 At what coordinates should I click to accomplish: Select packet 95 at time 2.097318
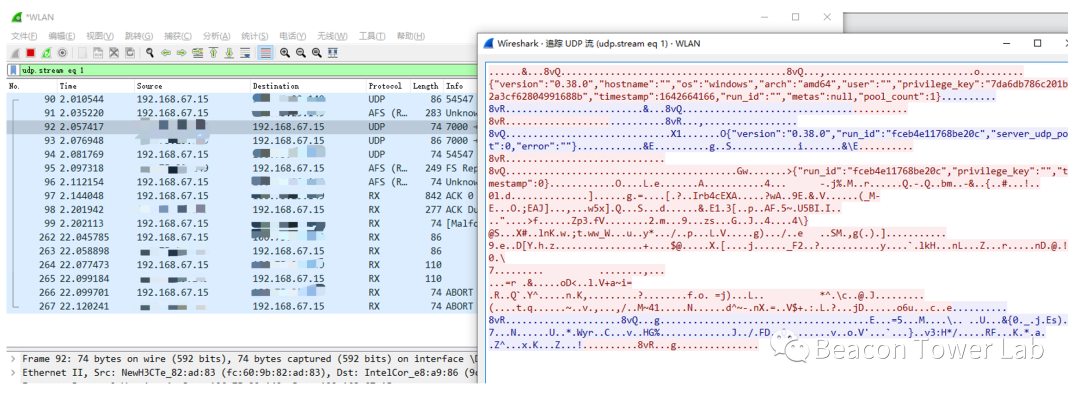(x=242, y=168)
